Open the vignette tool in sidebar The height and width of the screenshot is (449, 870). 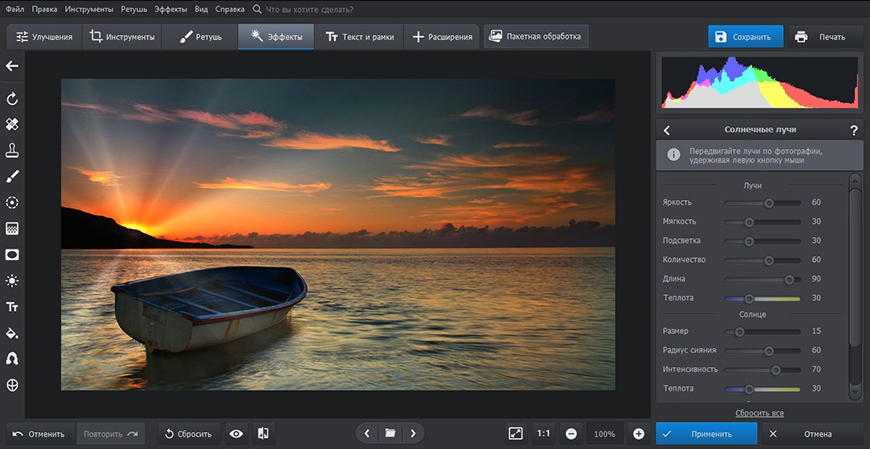12,254
